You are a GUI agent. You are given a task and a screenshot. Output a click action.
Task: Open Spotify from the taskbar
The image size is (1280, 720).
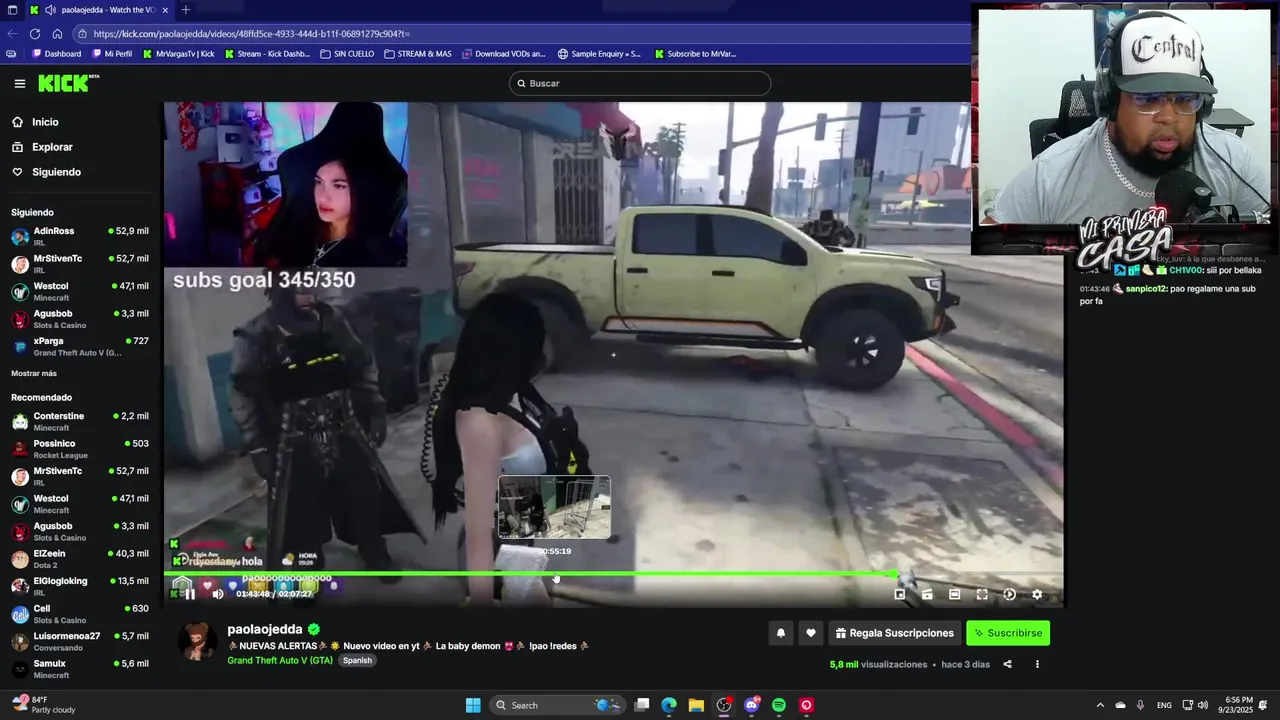[x=779, y=705]
